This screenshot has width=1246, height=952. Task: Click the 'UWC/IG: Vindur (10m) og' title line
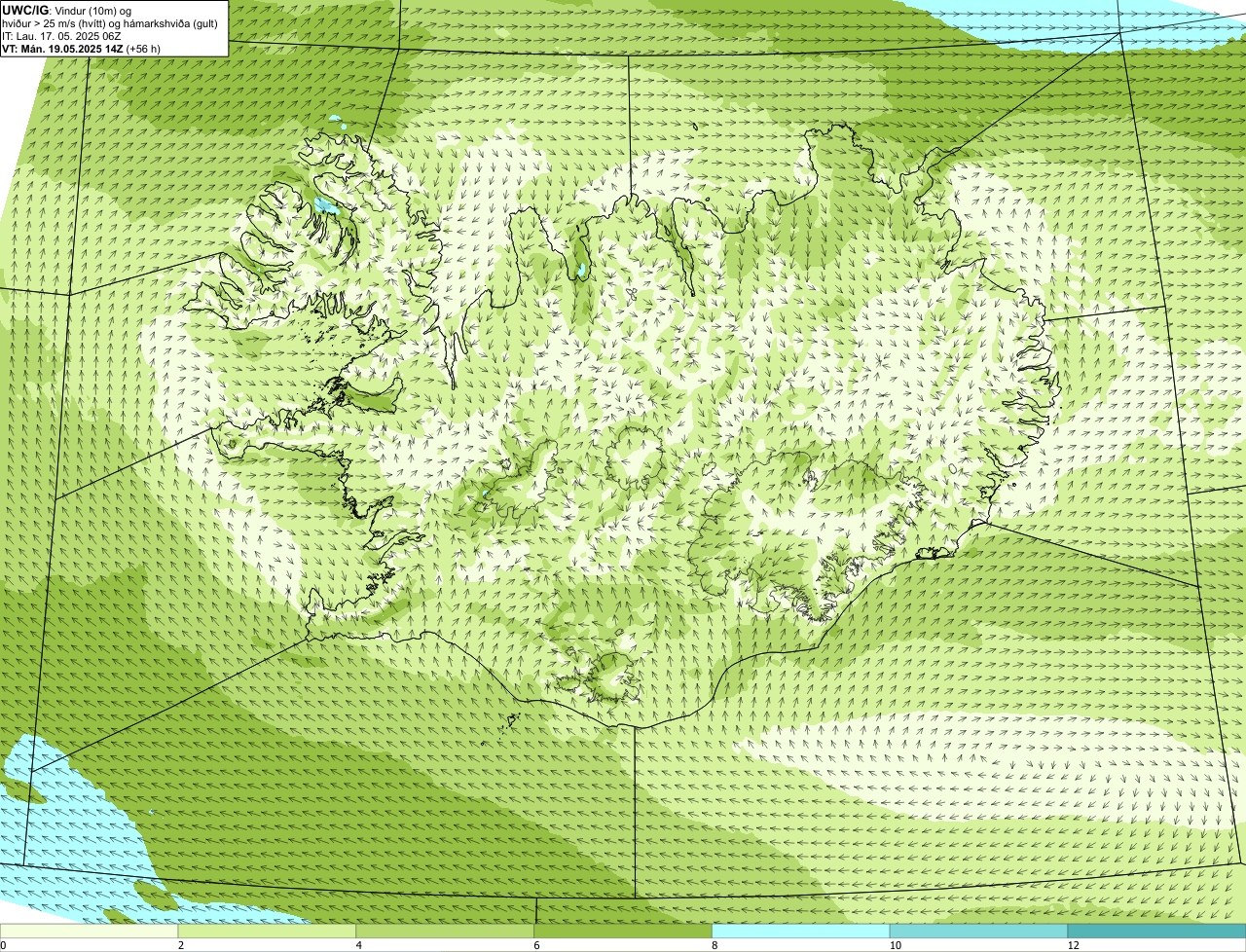click(66, 10)
